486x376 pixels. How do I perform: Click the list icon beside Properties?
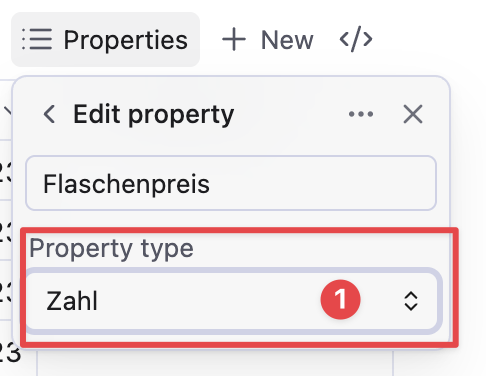tap(37, 39)
